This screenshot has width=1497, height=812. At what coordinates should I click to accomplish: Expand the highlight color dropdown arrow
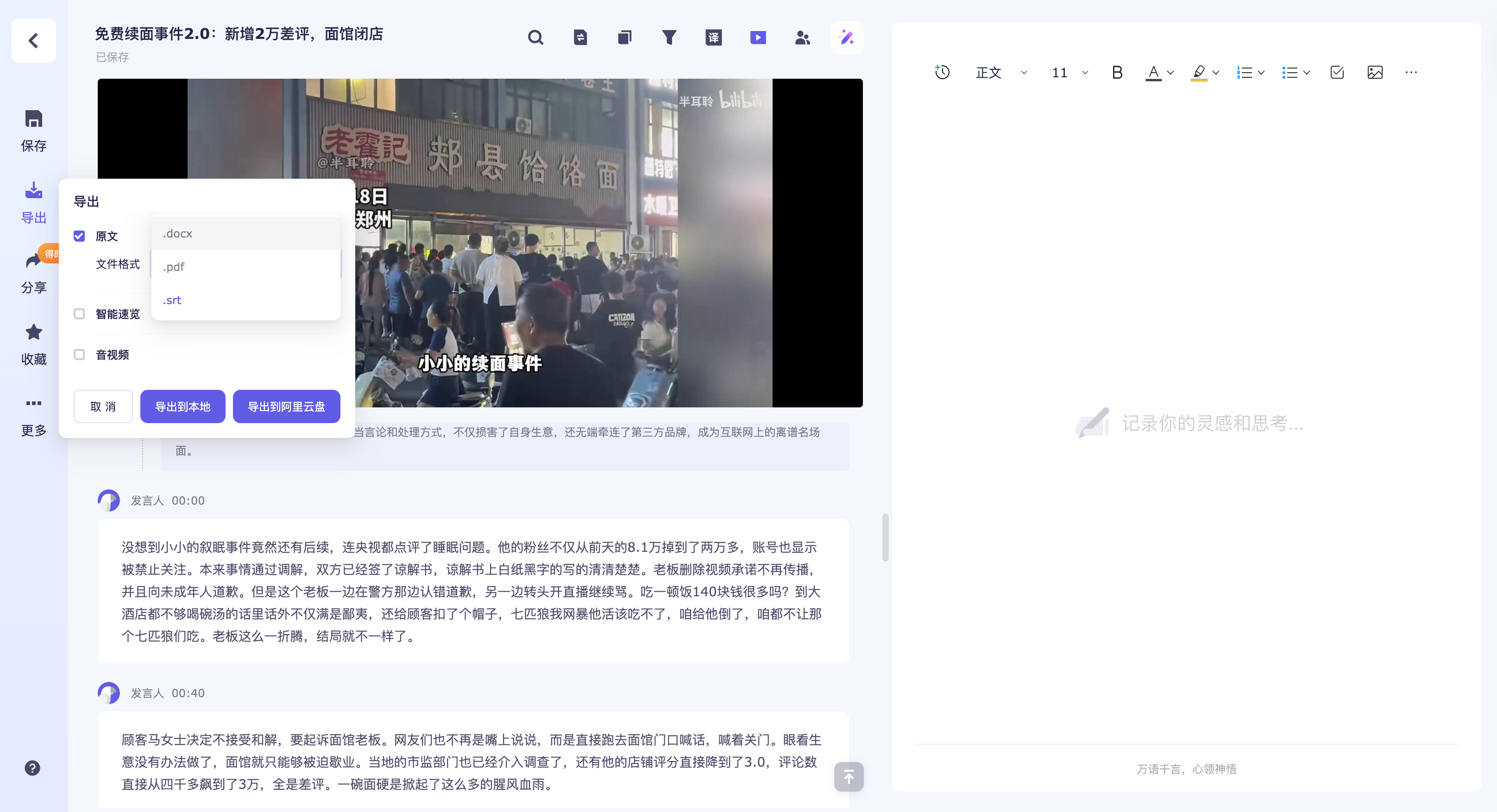pos(1216,73)
